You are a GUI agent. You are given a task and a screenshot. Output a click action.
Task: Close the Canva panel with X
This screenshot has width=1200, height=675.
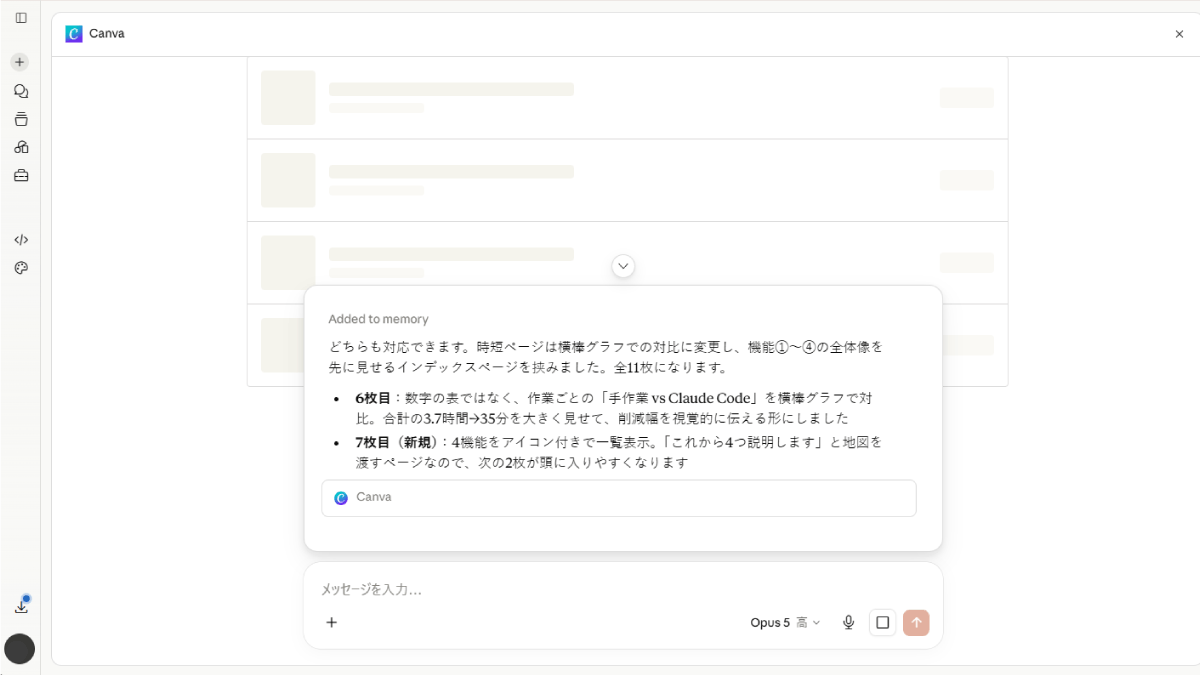(1179, 34)
